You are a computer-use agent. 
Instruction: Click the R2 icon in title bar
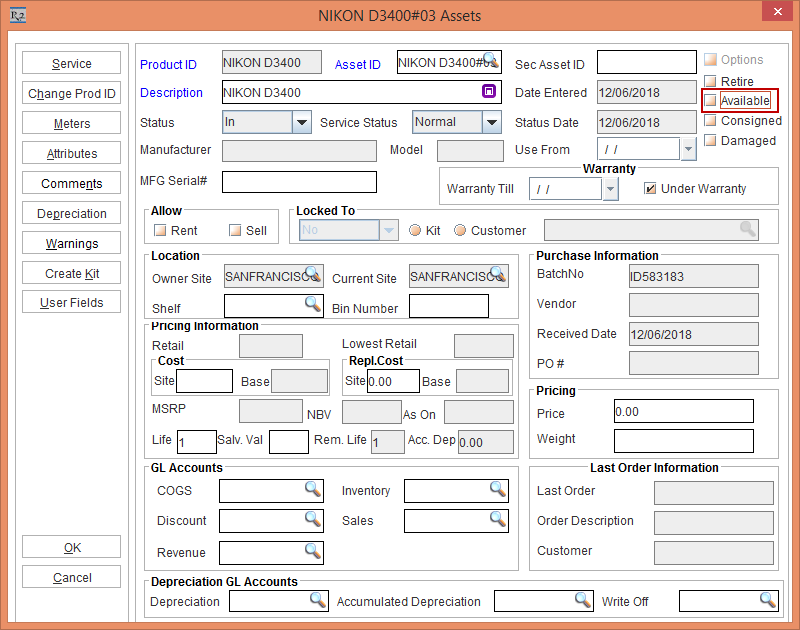point(17,16)
